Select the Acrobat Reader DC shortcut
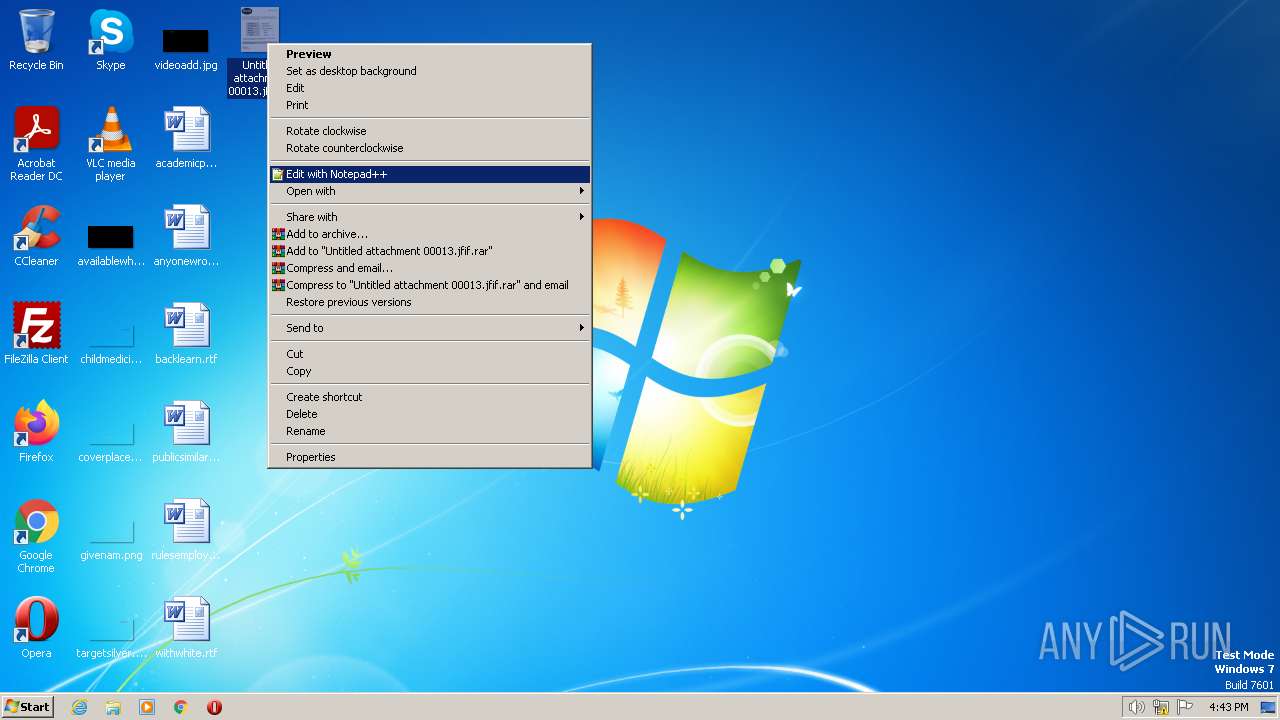Screen dimensions: 1280x720 point(36,144)
